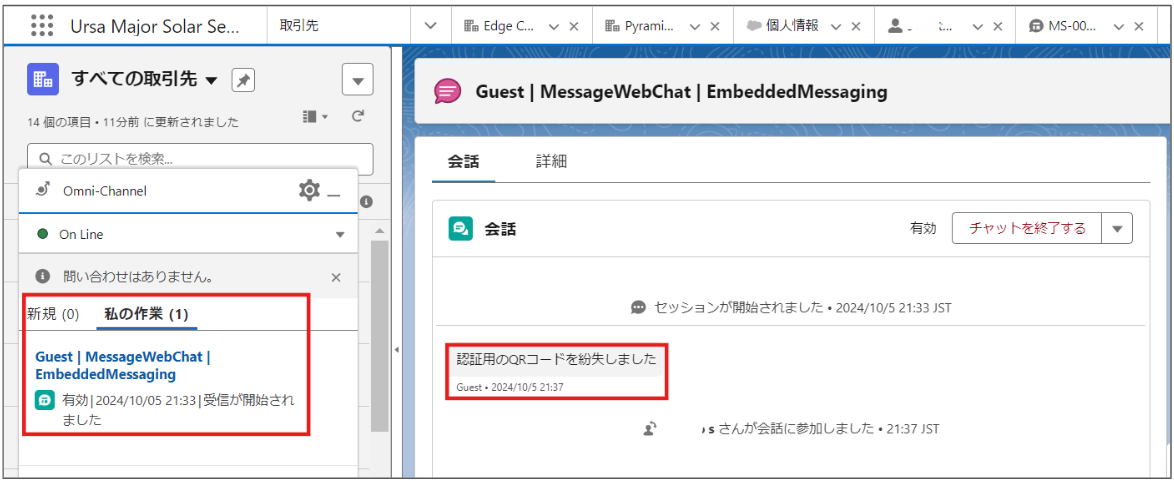Click the agent joined conversation icon
The height and width of the screenshot is (481, 1174).
(x=651, y=429)
